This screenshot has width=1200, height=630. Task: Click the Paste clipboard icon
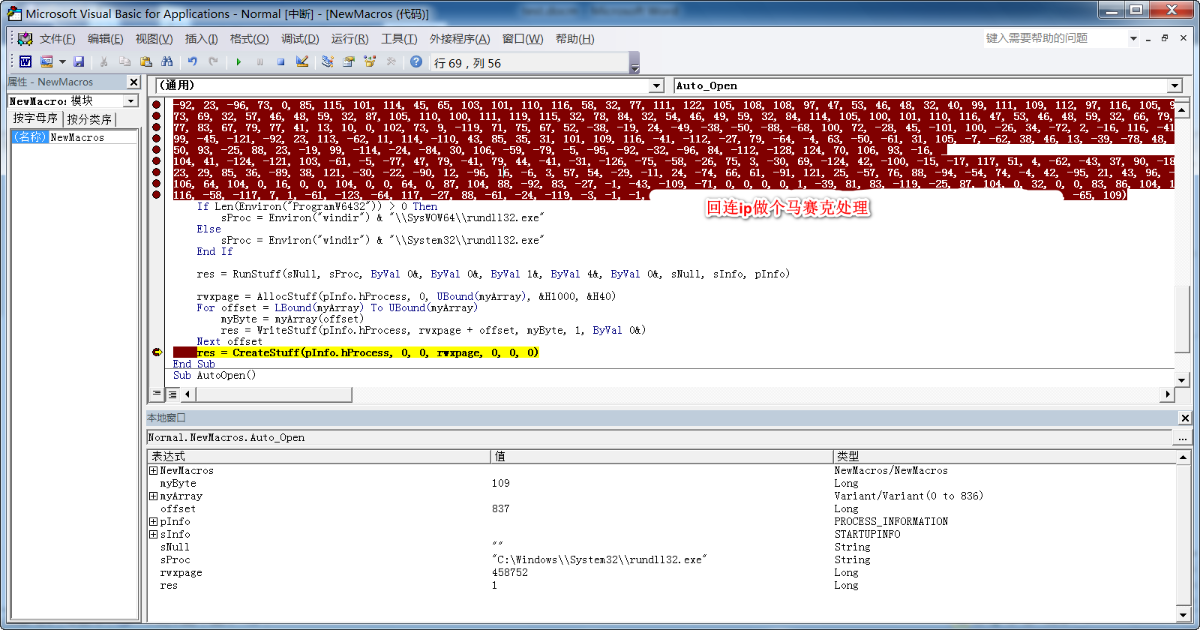144,62
